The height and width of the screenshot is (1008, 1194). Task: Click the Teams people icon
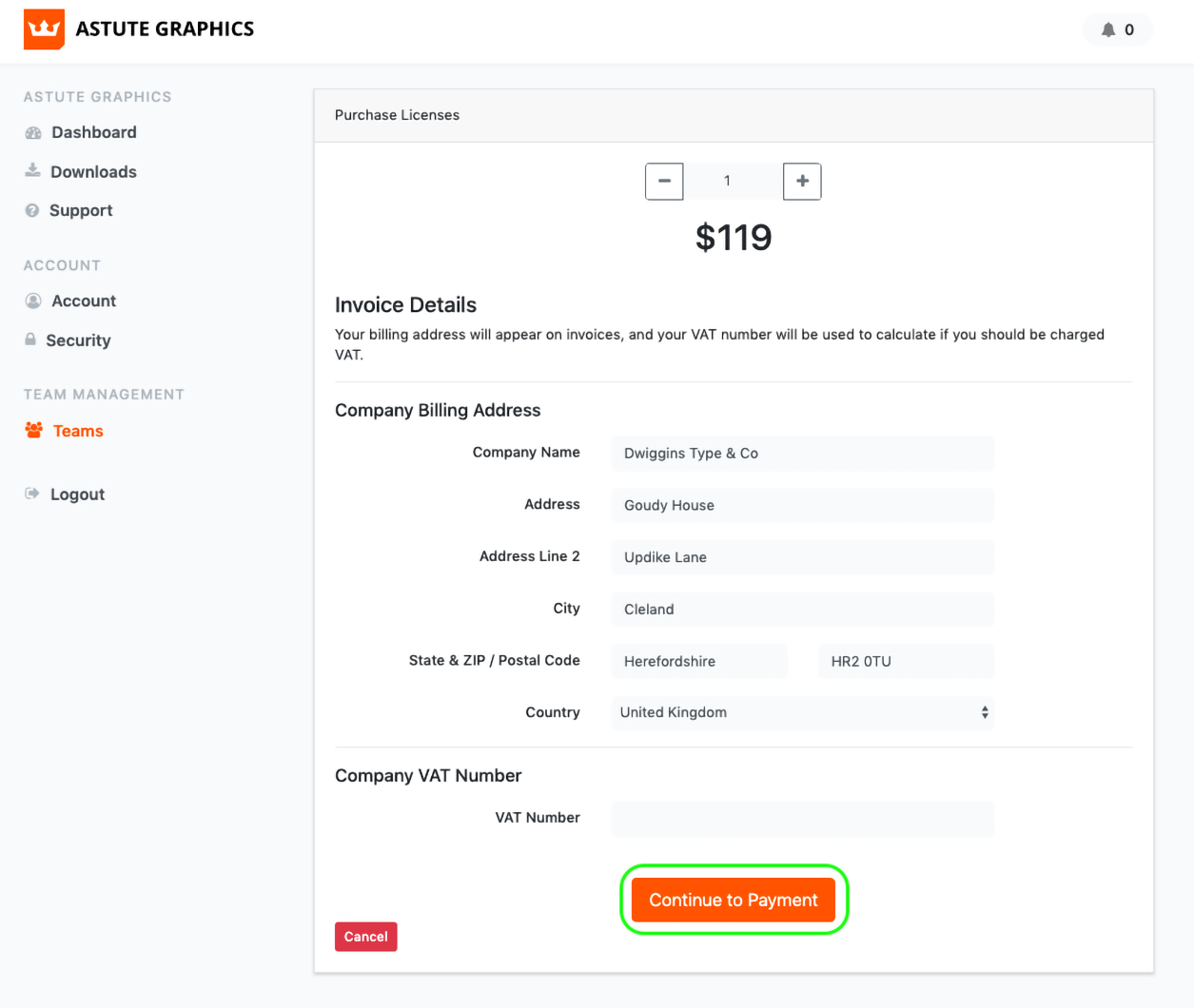(x=34, y=431)
